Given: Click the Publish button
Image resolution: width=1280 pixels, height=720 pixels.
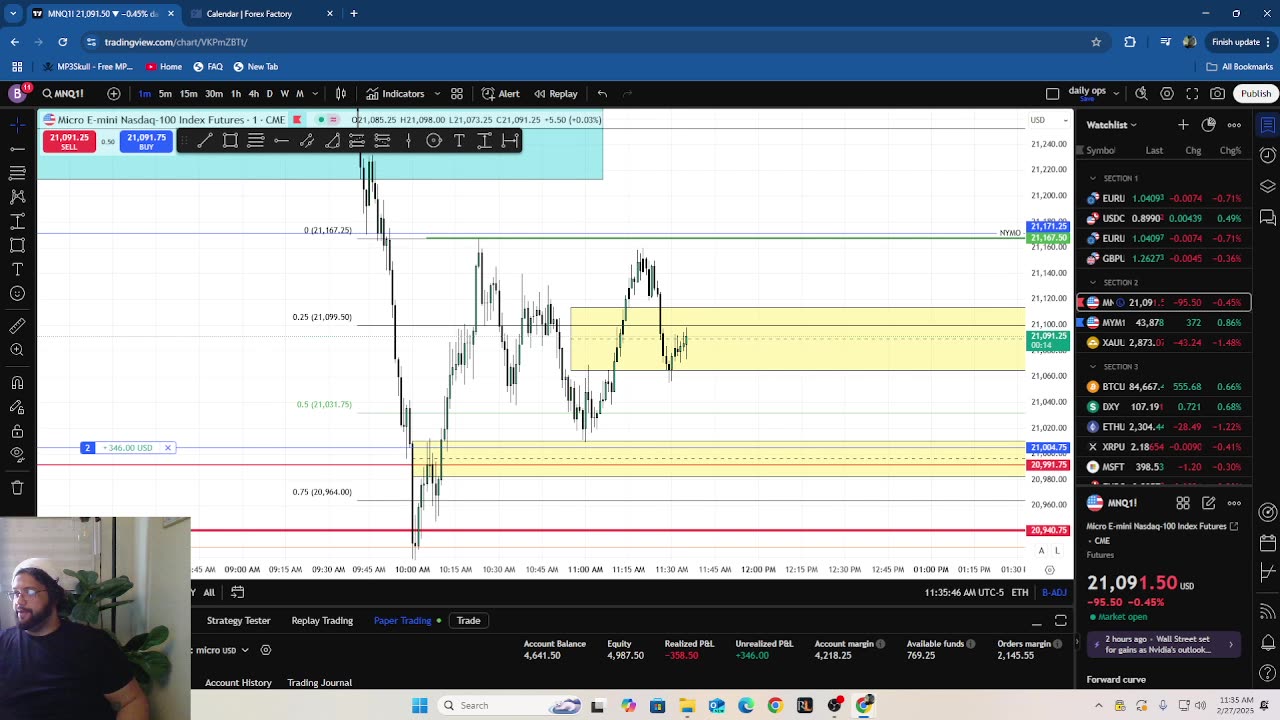Looking at the screenshot, I should [1256, 94].
